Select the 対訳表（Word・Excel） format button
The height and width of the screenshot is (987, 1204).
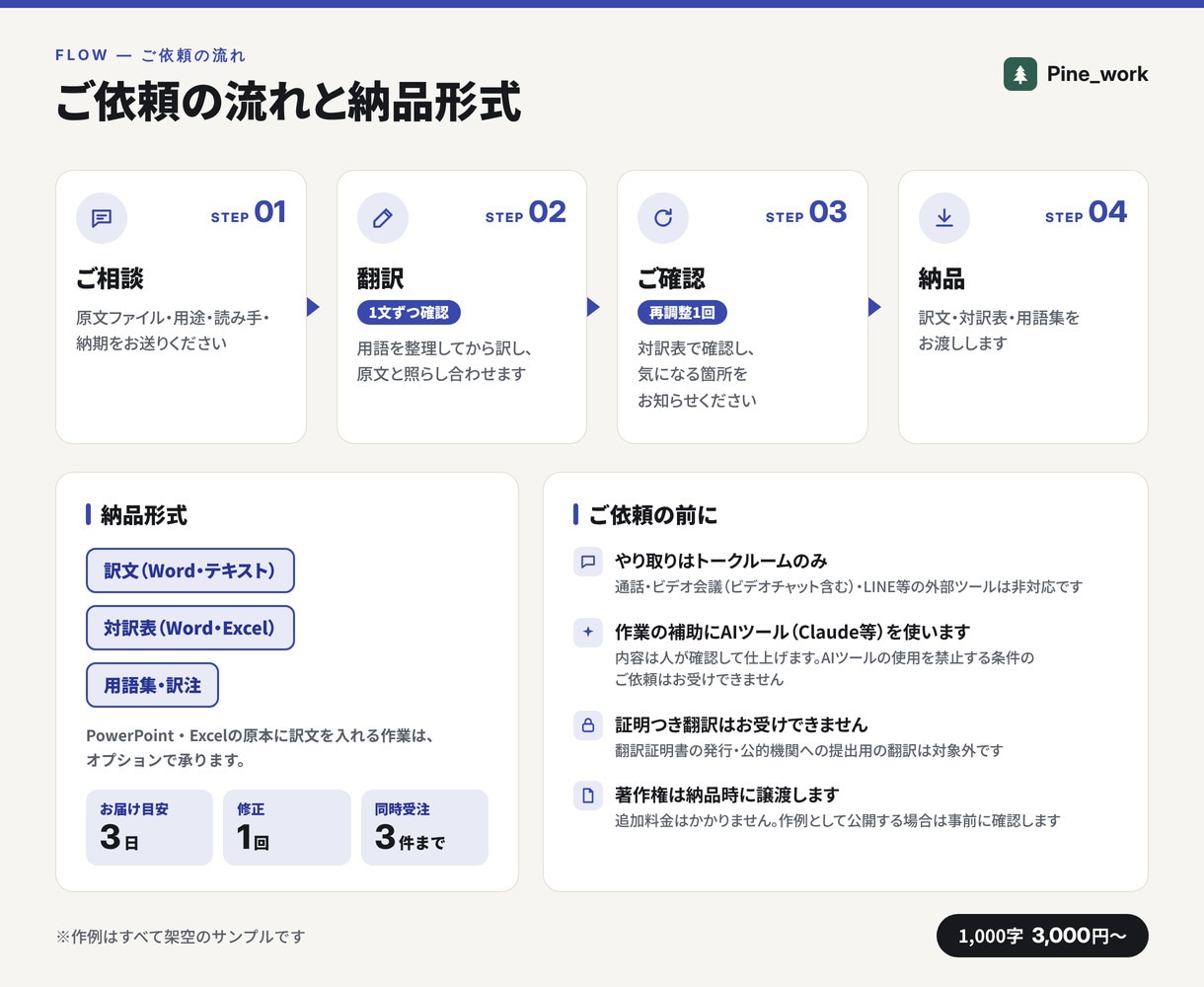coord(190,628)
